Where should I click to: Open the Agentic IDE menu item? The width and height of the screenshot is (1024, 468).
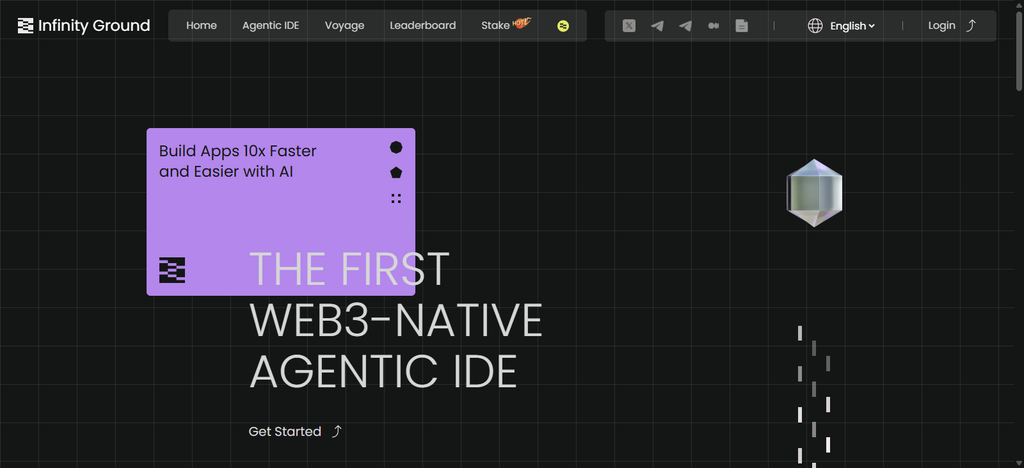point(270,26)
